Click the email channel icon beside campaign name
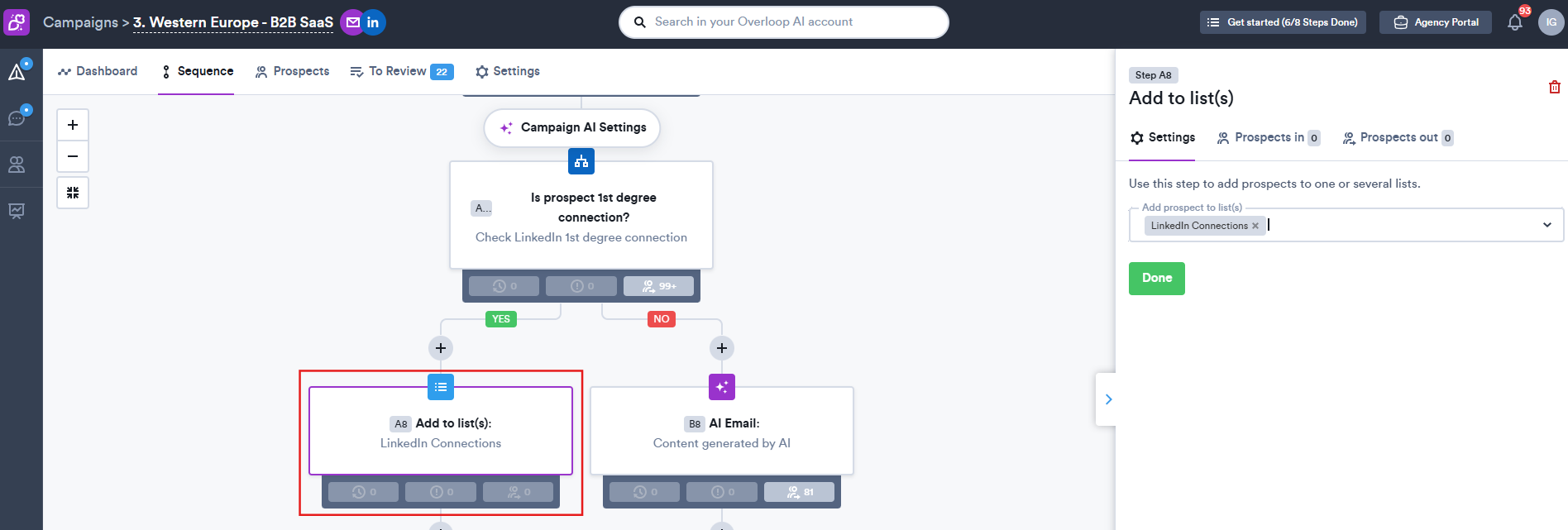 tap(353, 22)
